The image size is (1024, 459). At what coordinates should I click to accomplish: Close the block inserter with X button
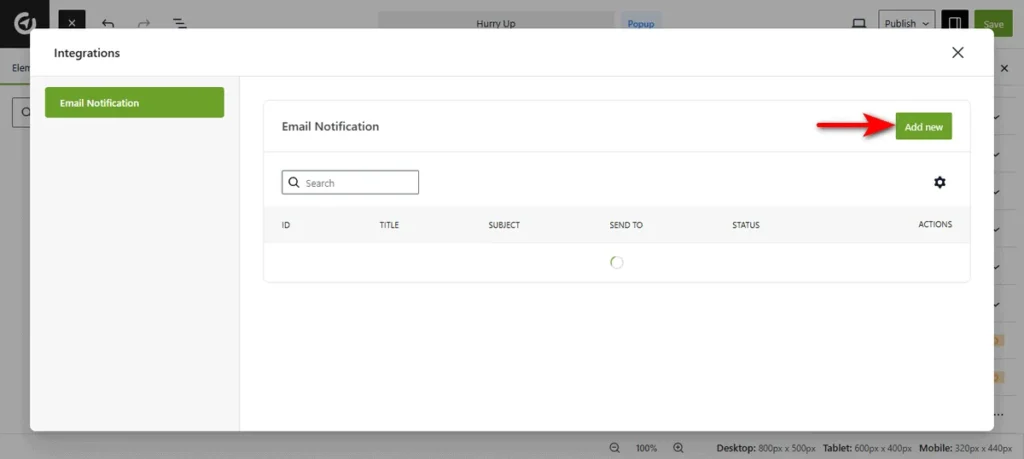click(x=72, y=23)
